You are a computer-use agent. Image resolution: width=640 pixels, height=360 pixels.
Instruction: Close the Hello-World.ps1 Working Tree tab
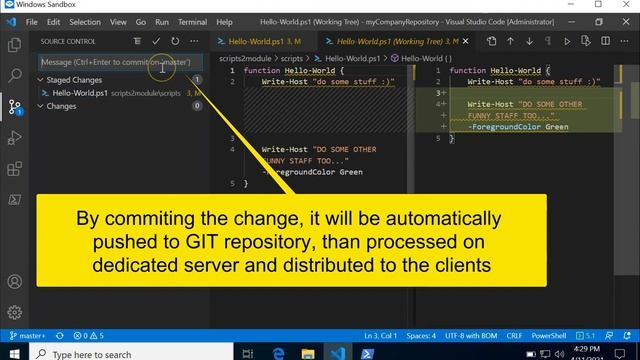point(465,41)
